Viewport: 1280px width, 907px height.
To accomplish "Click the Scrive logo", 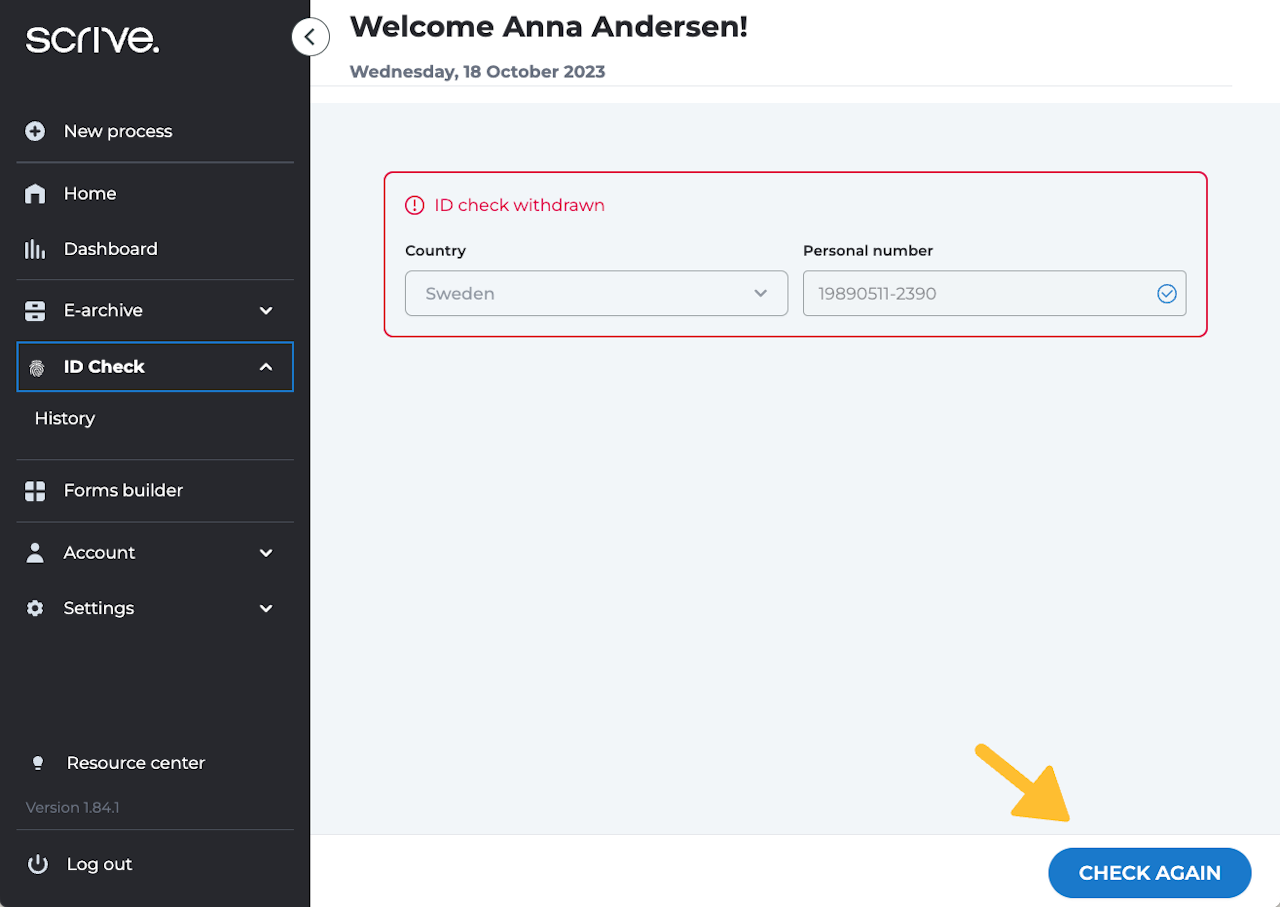I will [92, 39].
